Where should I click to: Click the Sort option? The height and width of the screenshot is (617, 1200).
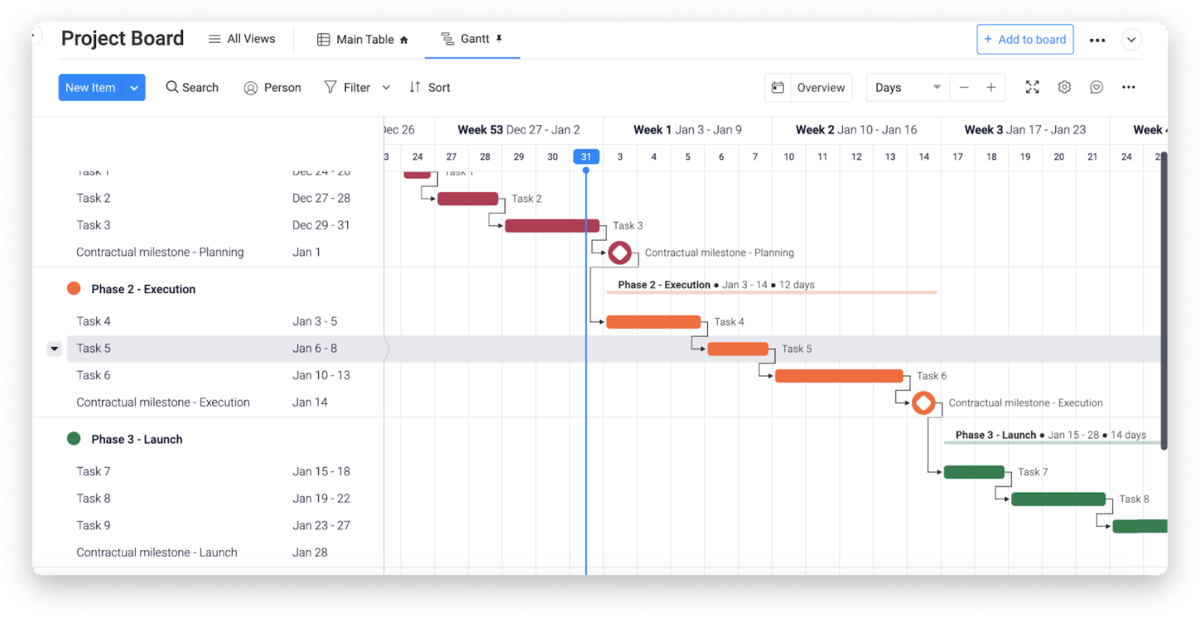coord(430,88)
